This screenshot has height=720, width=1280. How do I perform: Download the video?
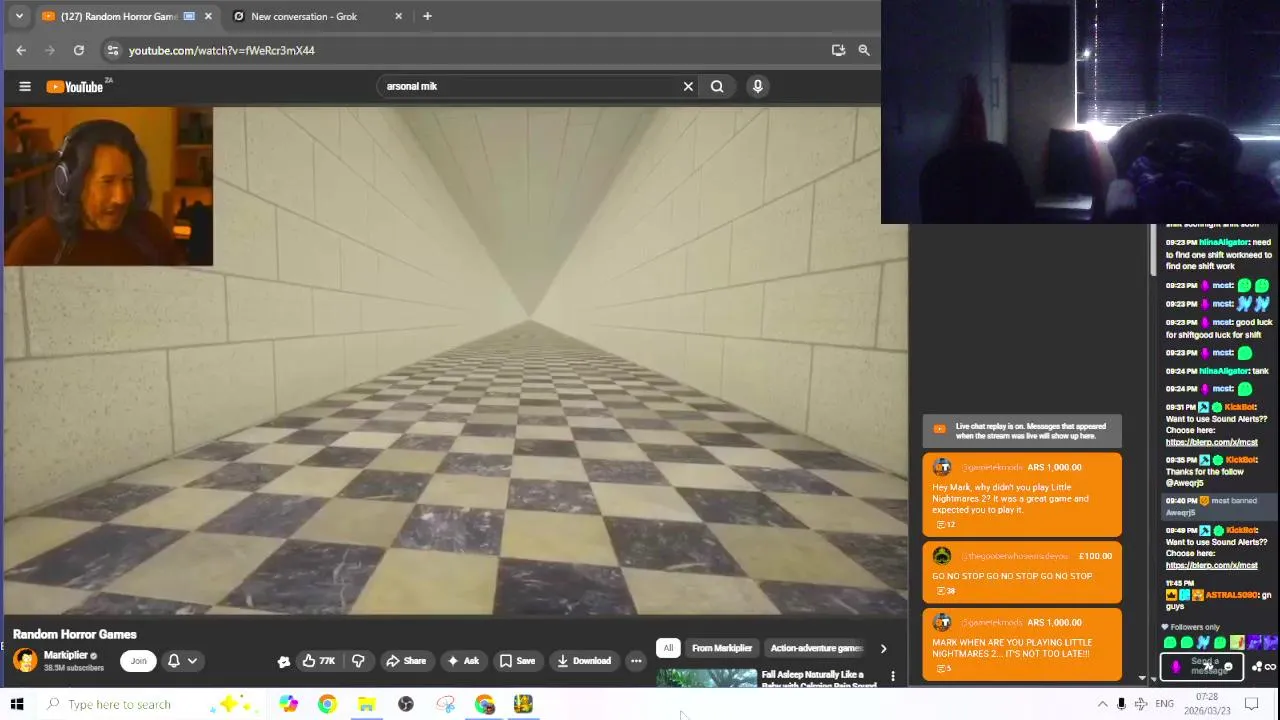point(584,660)
